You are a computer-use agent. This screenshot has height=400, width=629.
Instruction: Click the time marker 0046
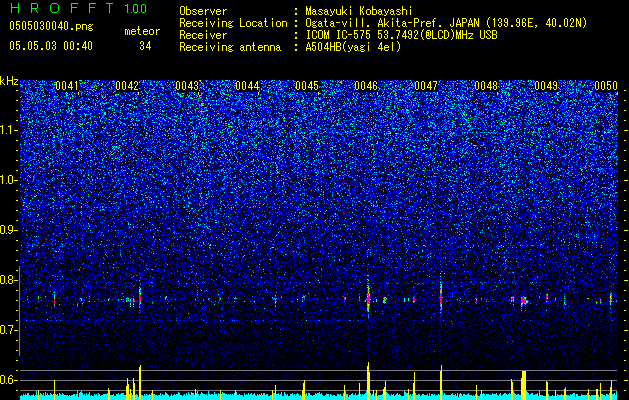click(366, 86)
